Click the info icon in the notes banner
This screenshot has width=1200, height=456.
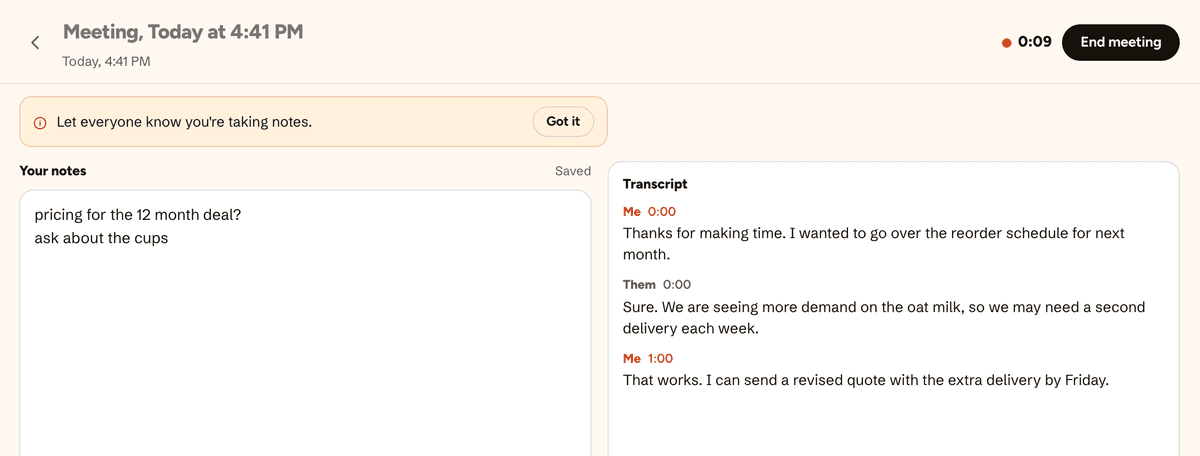coord(40,122)
